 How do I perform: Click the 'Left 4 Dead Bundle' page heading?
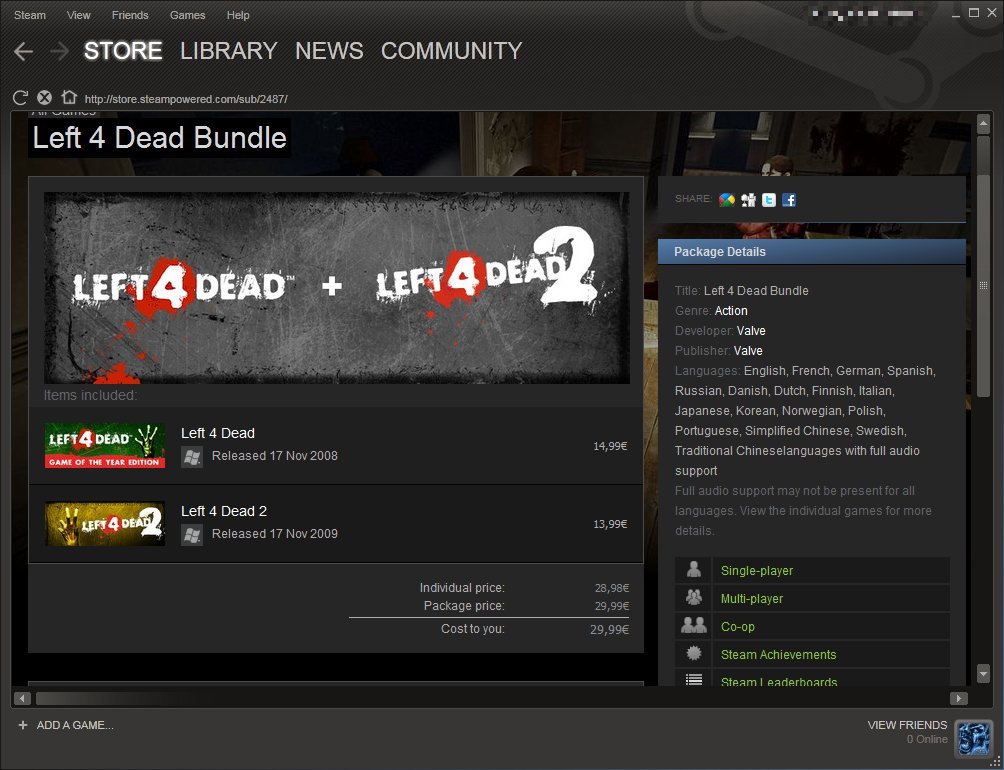(x=159, y=138)
